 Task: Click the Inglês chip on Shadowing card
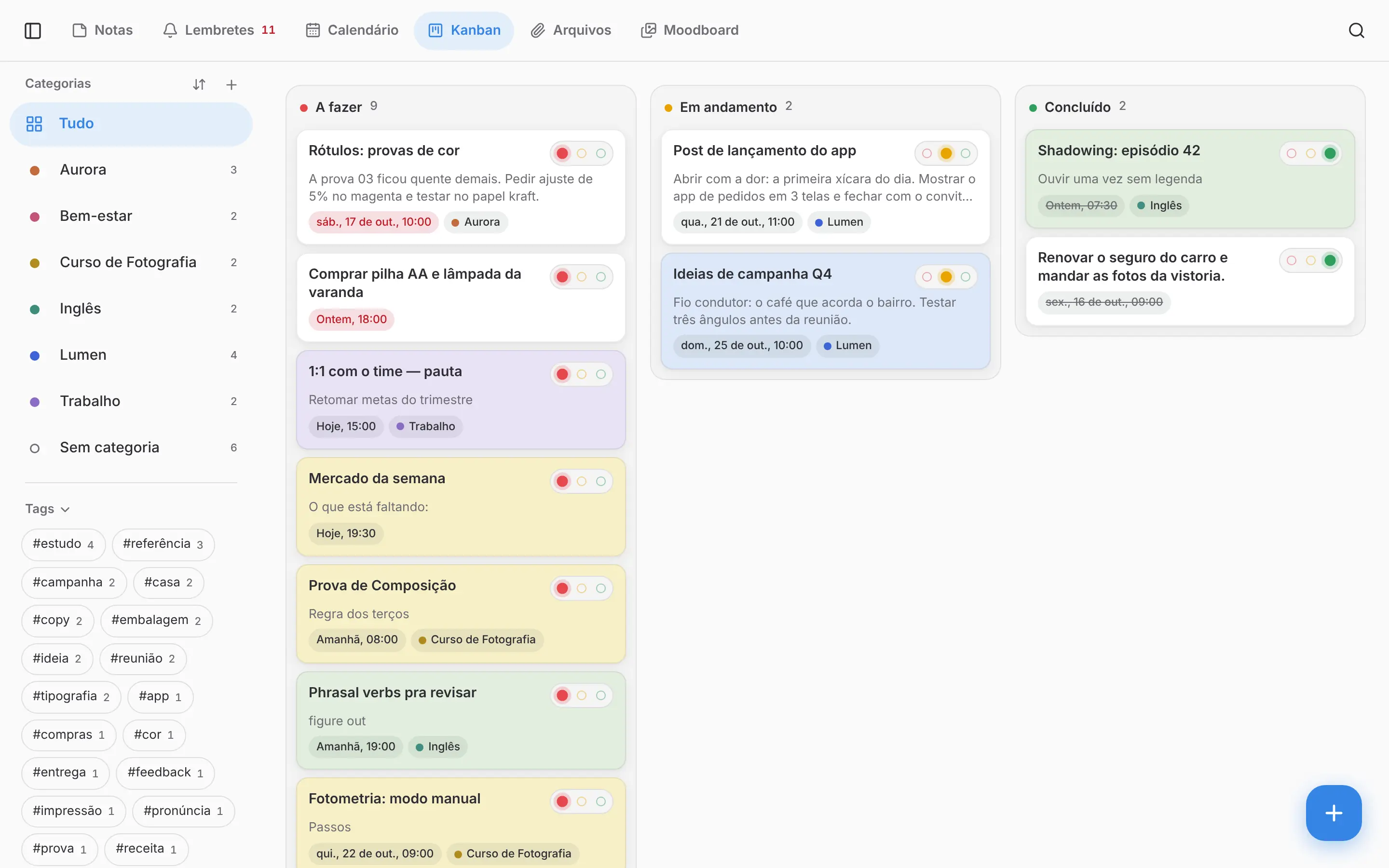point(1159,205)
